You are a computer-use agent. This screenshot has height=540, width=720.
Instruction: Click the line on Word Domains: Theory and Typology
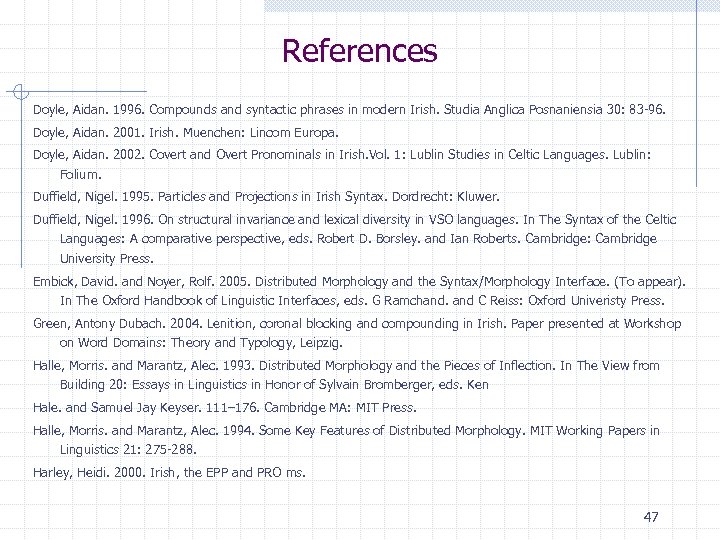click(x=201, y=343)
